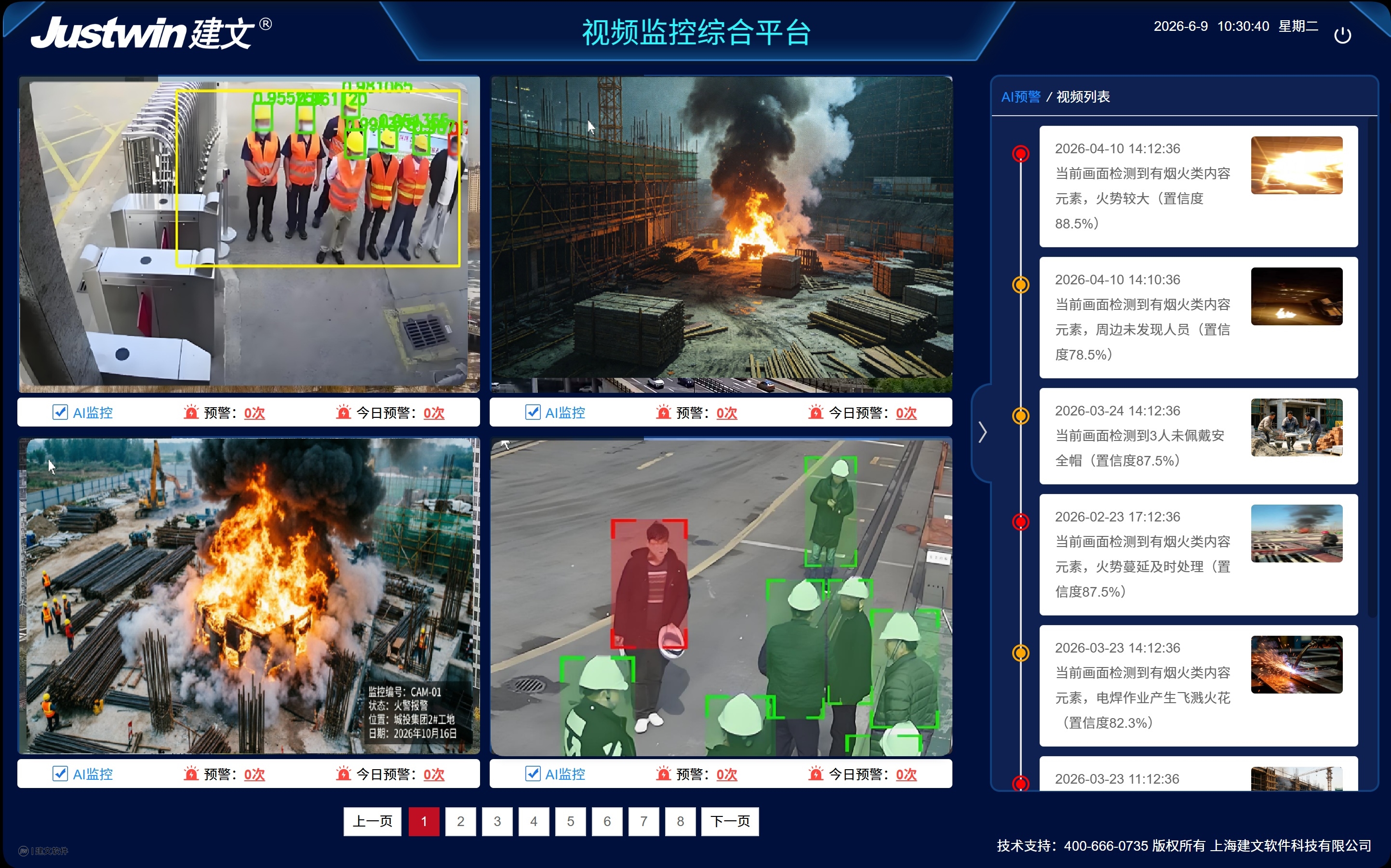
Task: Click orange timeline marker for 2026-04-10 14:10:36
Action: pos(1020,285)
